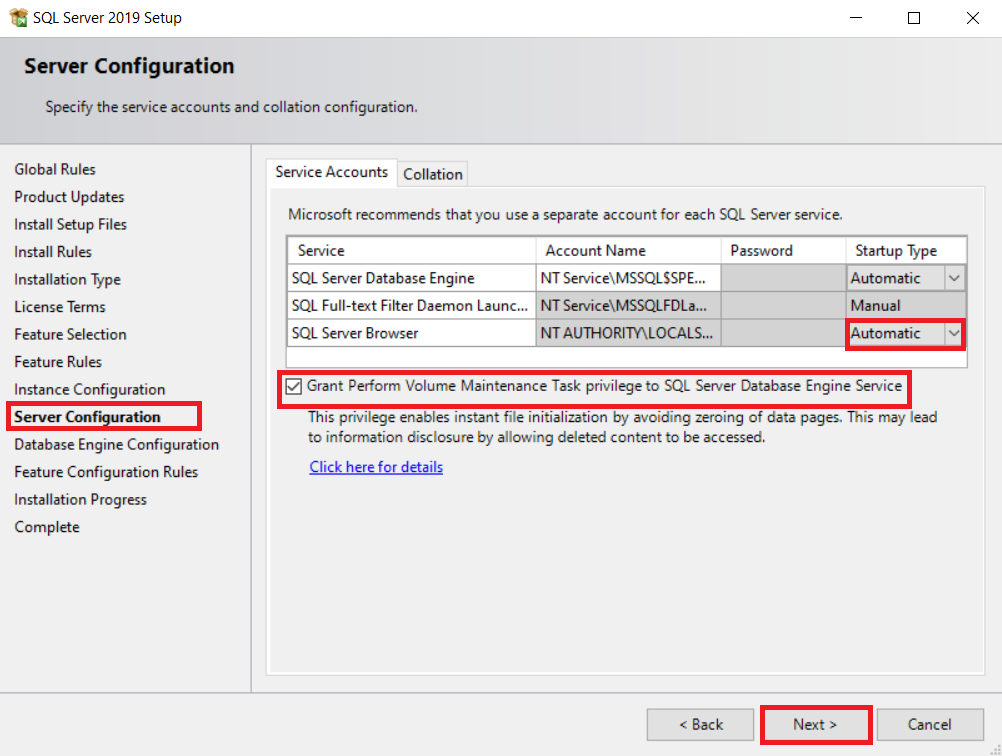Click Manual startup type cell
1002x756 pixels.
click(x=906, y=305)
